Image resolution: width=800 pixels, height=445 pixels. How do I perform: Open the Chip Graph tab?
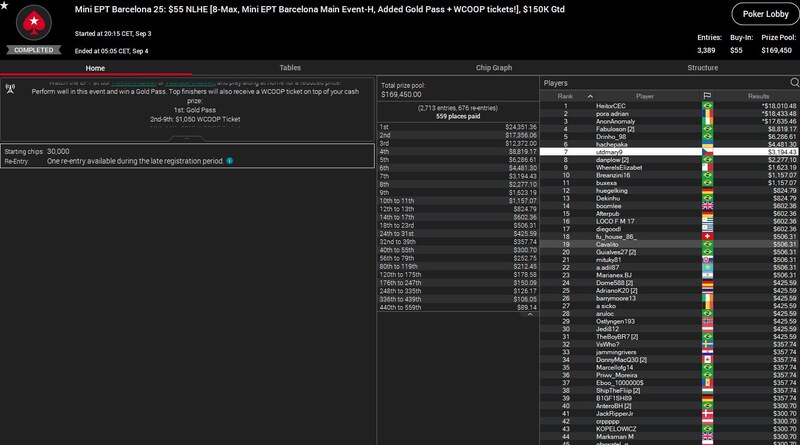pos(494,67)
